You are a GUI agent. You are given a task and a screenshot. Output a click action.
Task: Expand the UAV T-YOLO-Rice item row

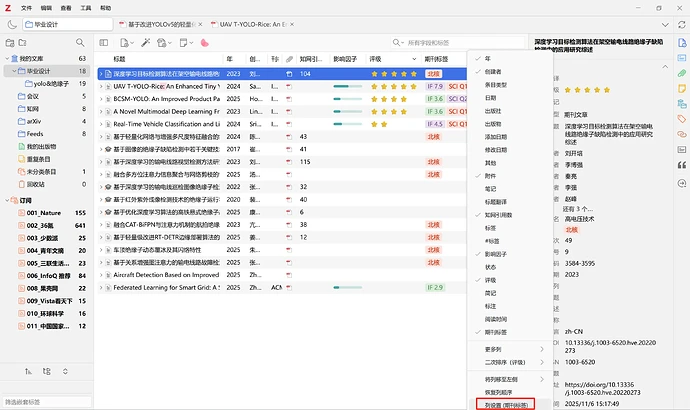[x=101, y=87]
